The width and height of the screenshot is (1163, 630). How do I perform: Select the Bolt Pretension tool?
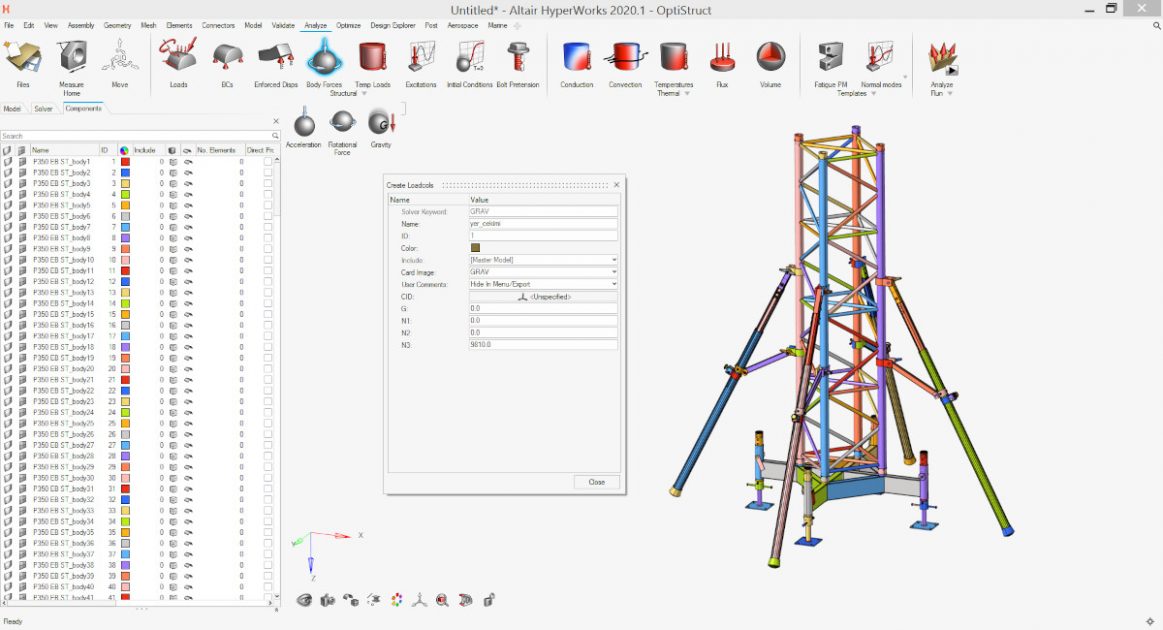click(518, 58)
